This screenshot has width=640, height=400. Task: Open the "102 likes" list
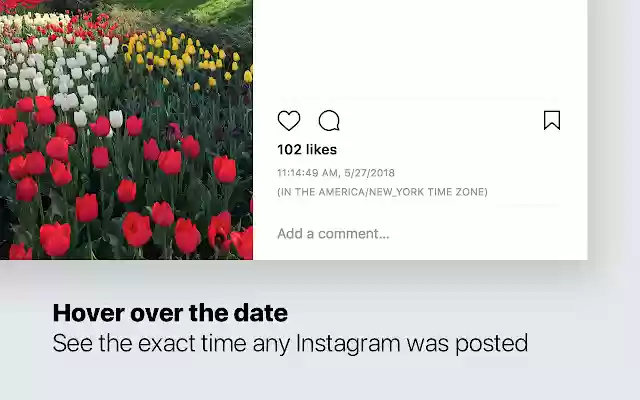click(x=307, y=149)
